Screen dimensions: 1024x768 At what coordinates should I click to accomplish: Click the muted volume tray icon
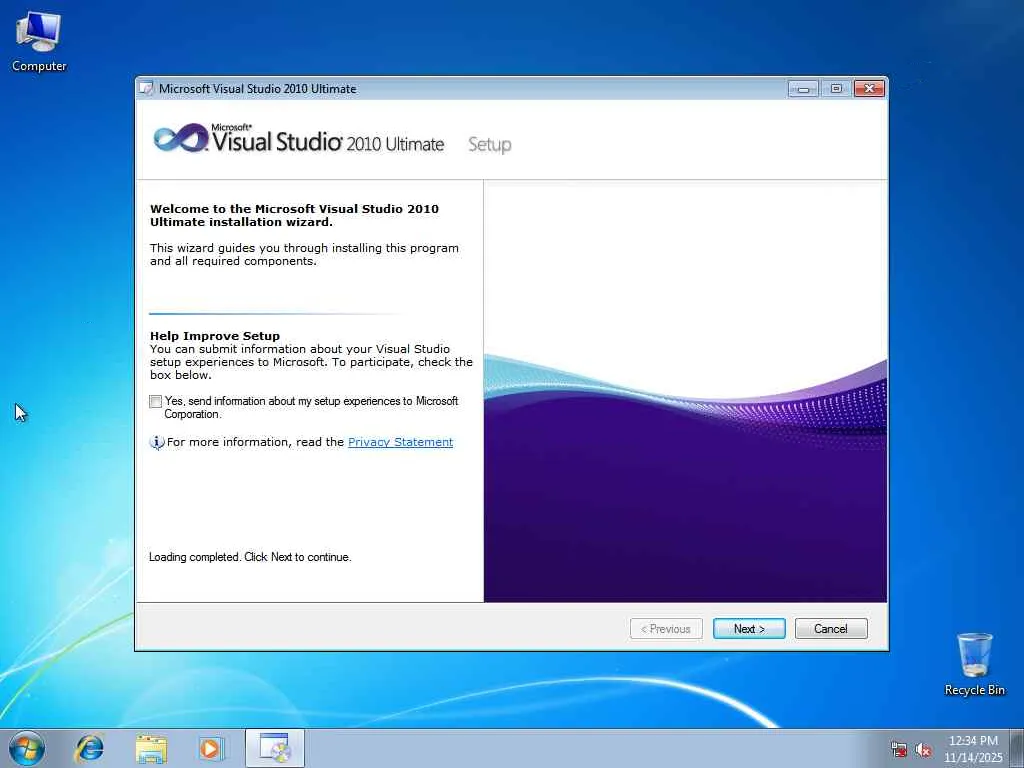[923, 750]
